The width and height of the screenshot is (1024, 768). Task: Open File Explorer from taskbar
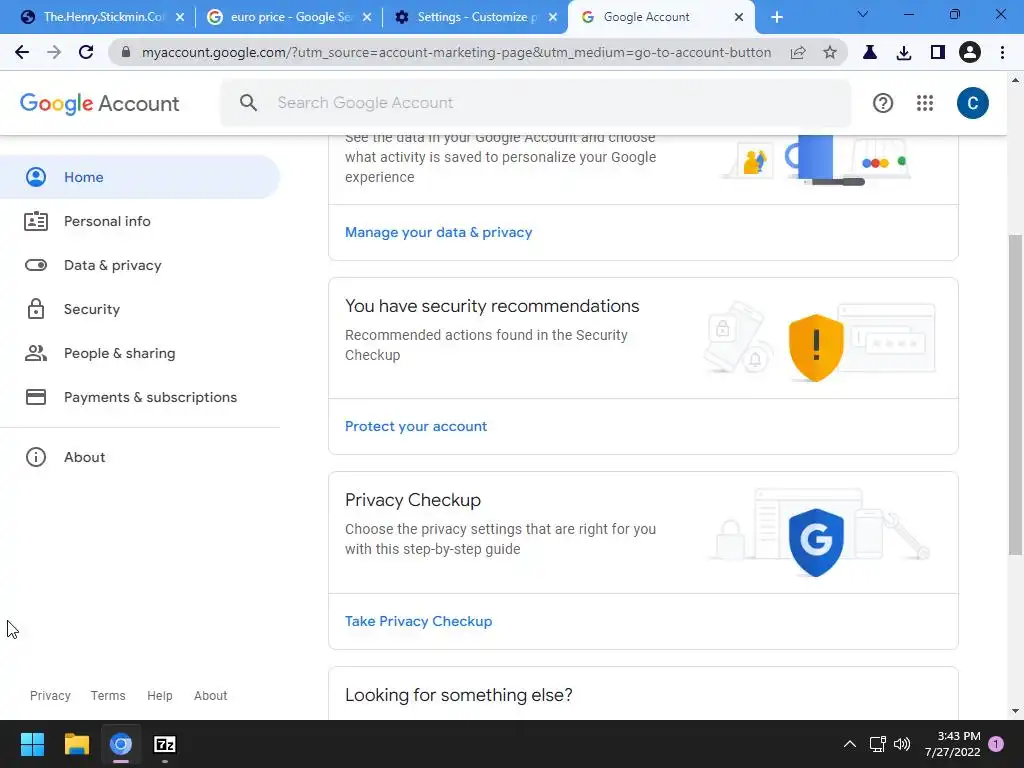(76, 744)
